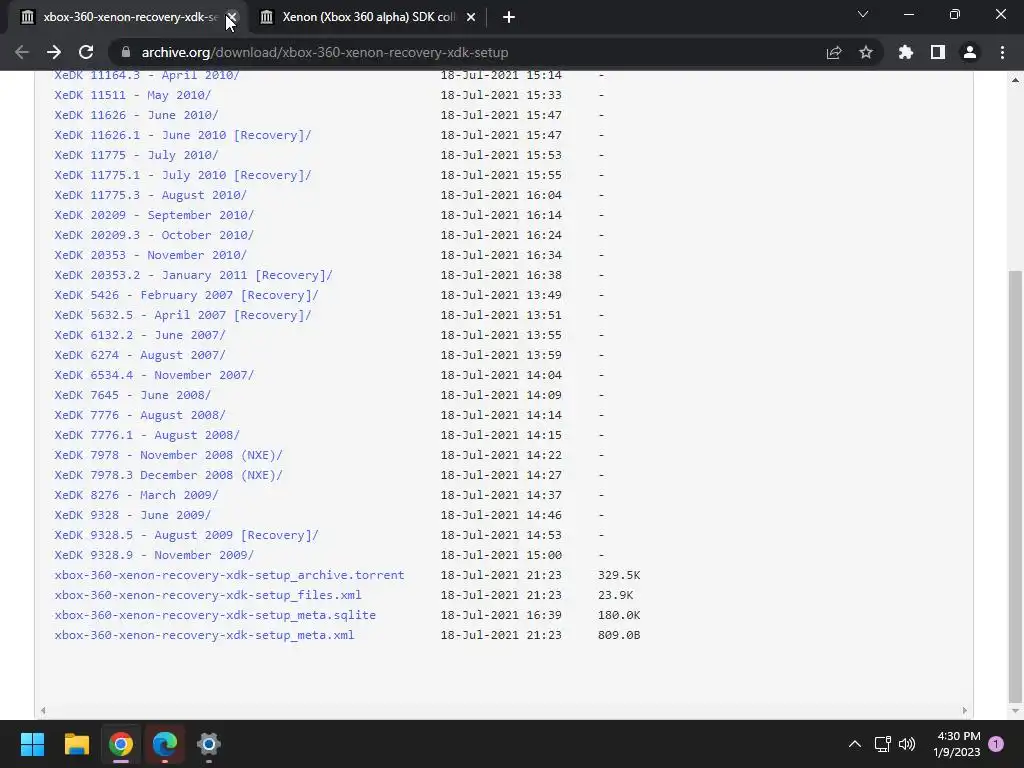Open XeDK 9328.9 - November 2009 folder
The width and height of the screenshot is (1024, 768).
tap(154, 555)
